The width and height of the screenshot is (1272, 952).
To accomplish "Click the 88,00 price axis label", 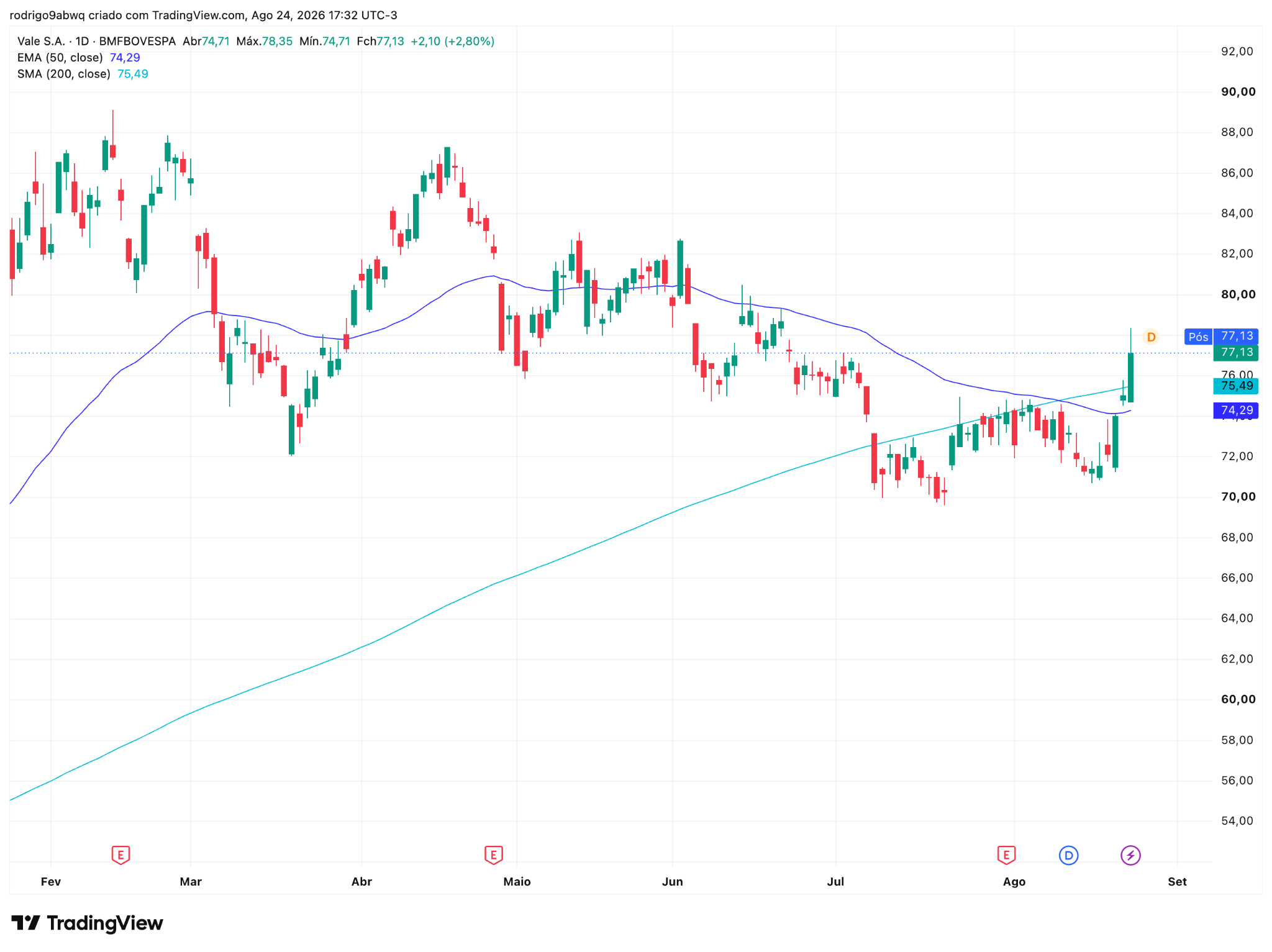I will (x=1237, y=132).
